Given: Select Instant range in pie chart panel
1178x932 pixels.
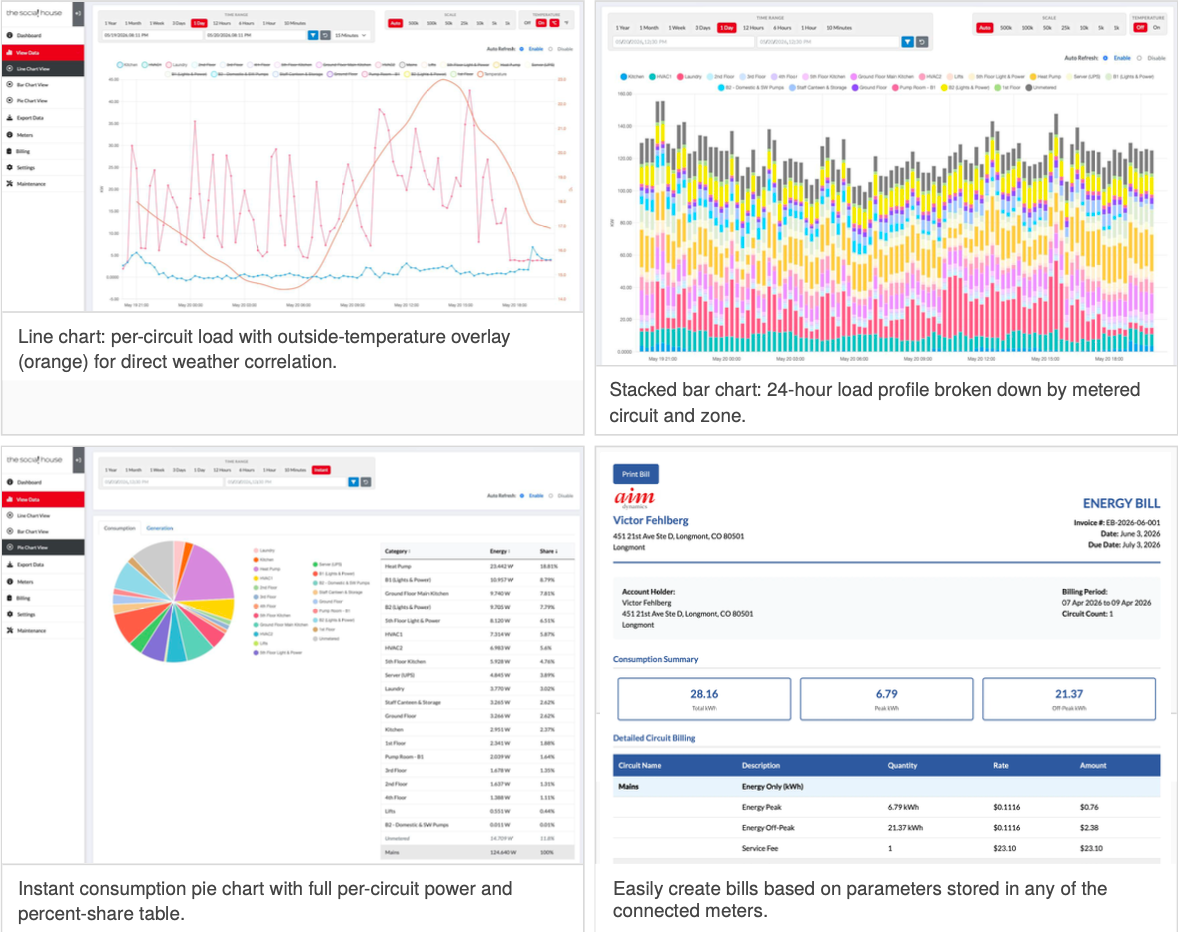Looking at the screenshot, I should (x=321, y=470).
